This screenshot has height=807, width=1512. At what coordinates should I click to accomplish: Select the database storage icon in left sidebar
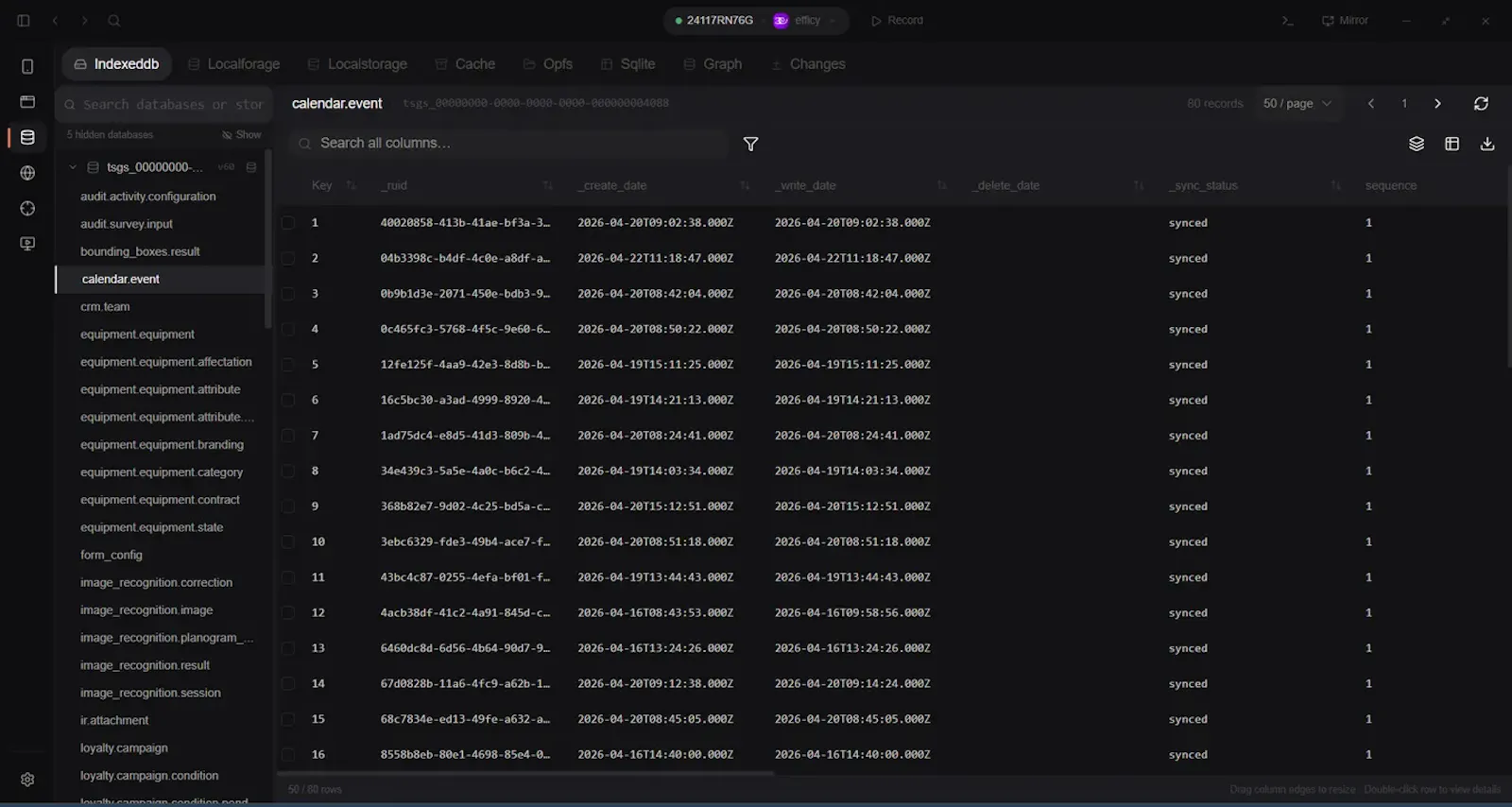(27, 138)
